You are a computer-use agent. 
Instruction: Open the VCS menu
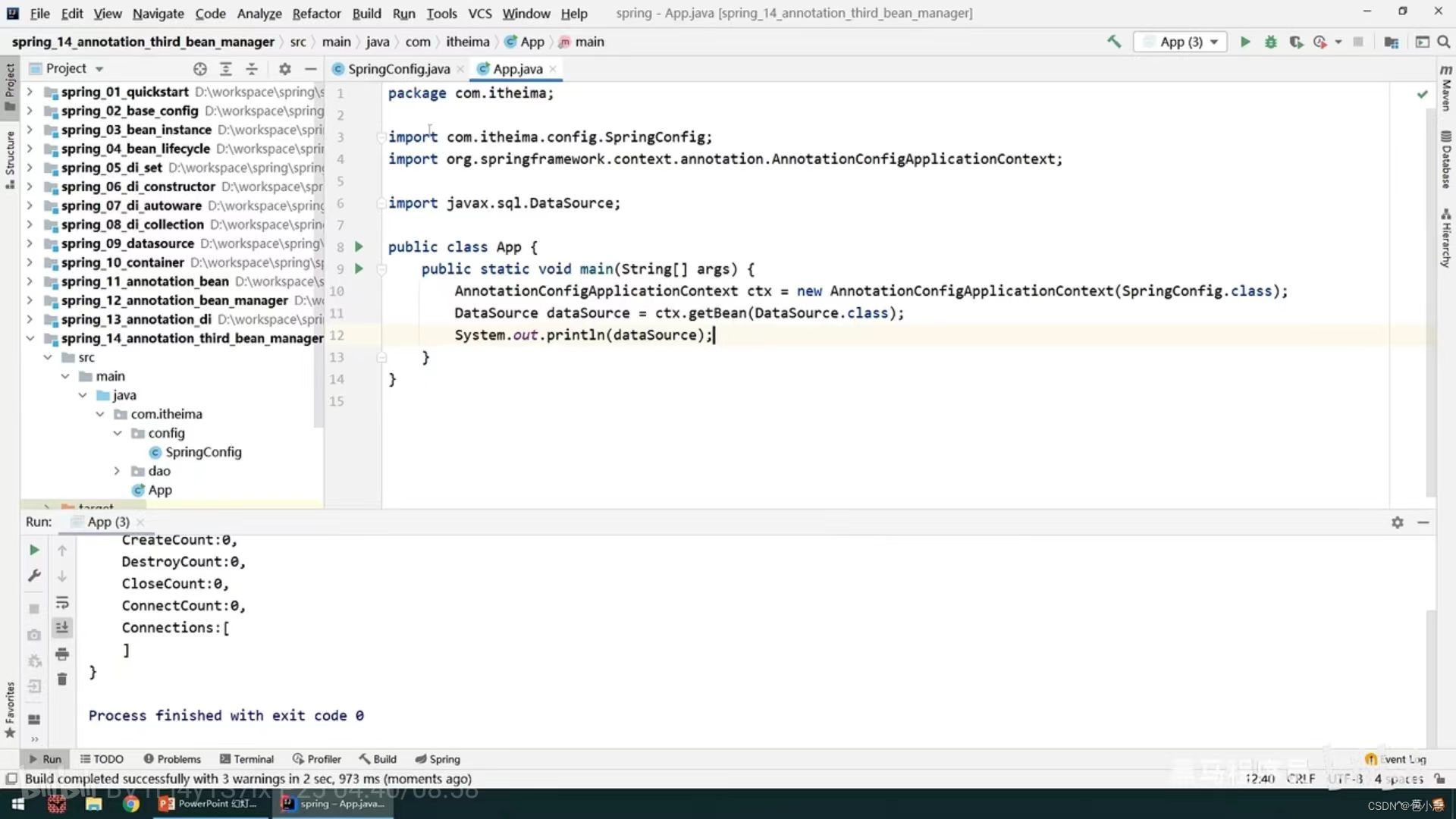(x=479, y=13)
